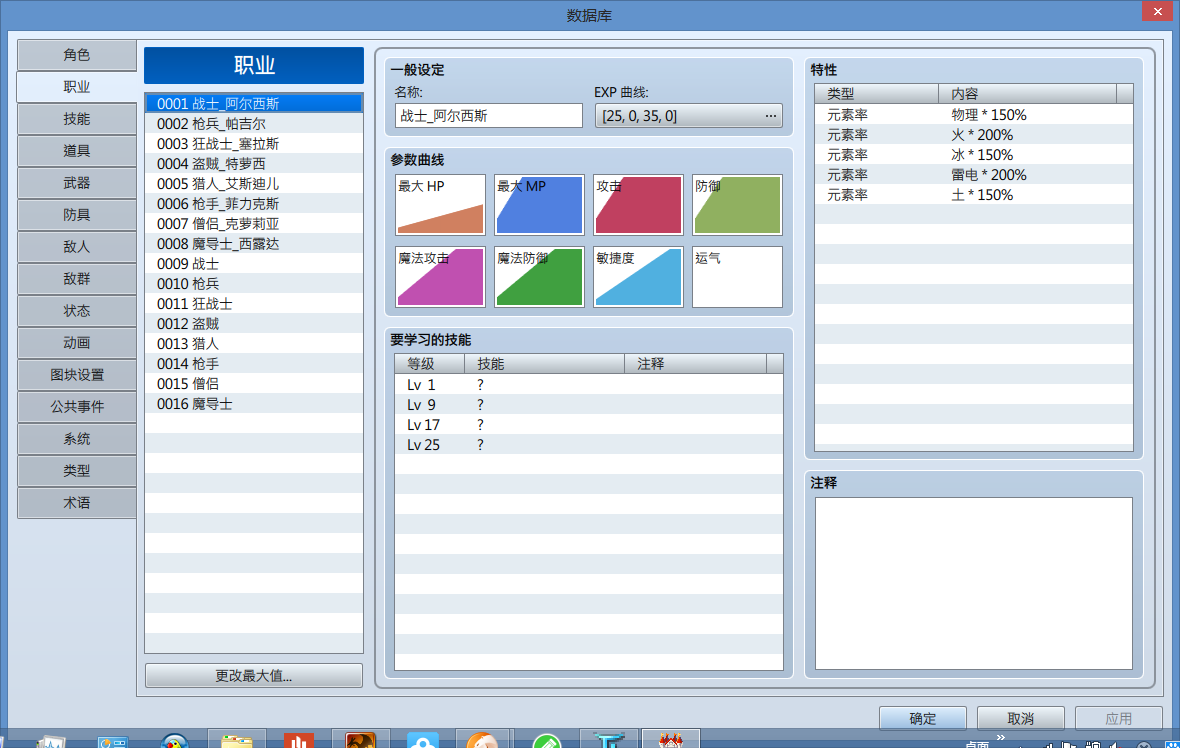Edit the class name field 战士_阿尔西斯
Viewport: 1180px width, 748px height.
pos(488,116)
